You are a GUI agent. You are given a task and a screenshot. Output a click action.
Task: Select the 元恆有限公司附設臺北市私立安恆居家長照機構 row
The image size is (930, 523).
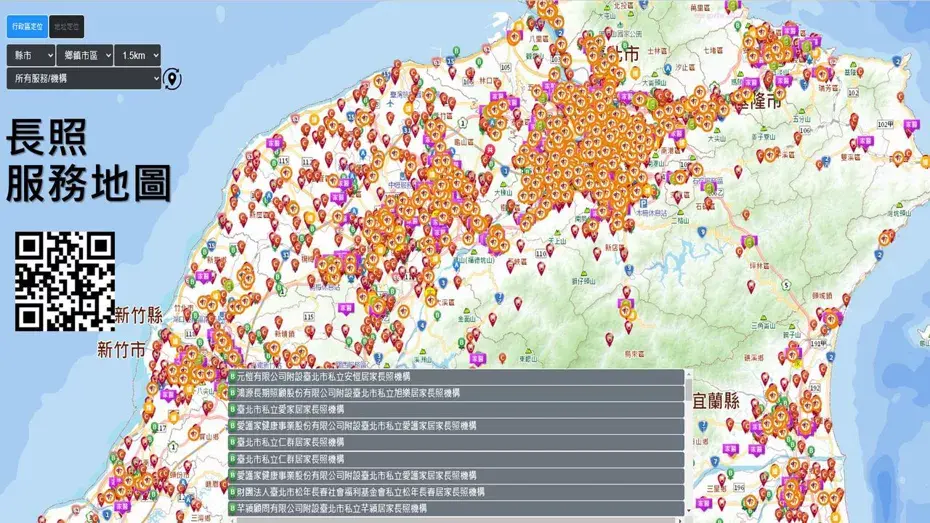456,377
